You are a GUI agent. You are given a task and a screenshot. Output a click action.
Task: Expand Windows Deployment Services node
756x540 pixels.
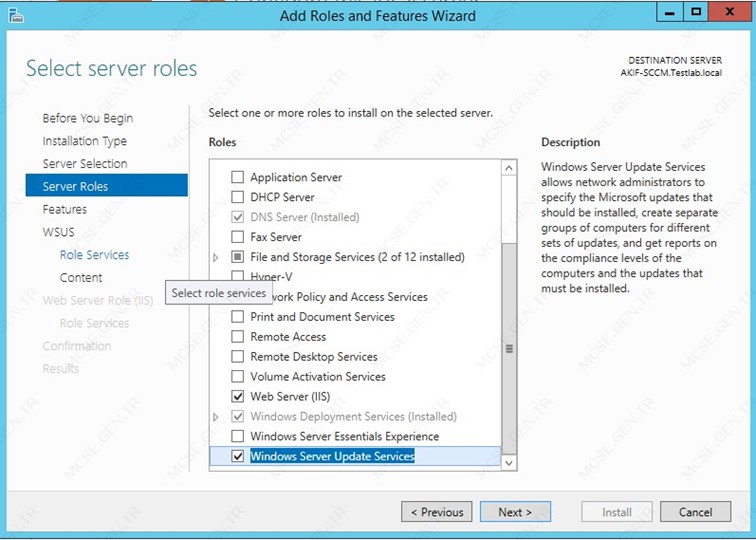(x=216, y=417)
